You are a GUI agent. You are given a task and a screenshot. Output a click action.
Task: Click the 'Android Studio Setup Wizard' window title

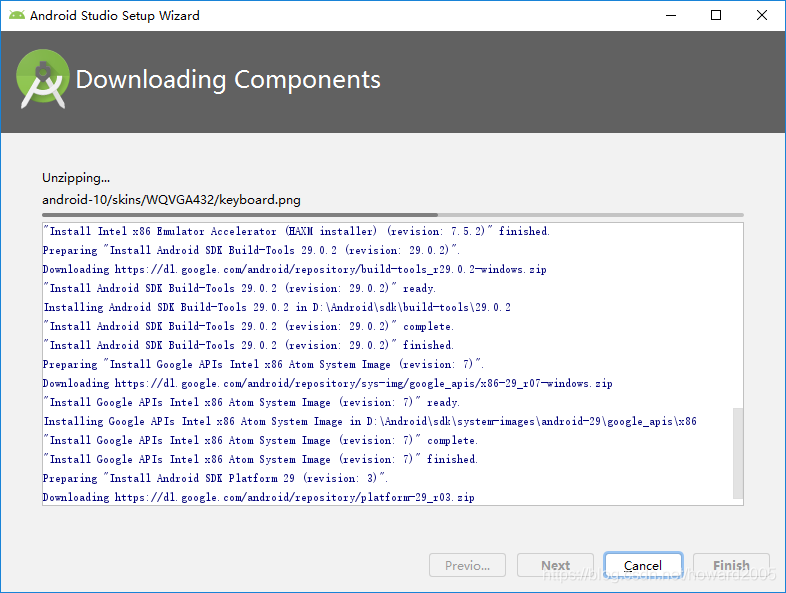pyautogui.click(x=115, y=16)
